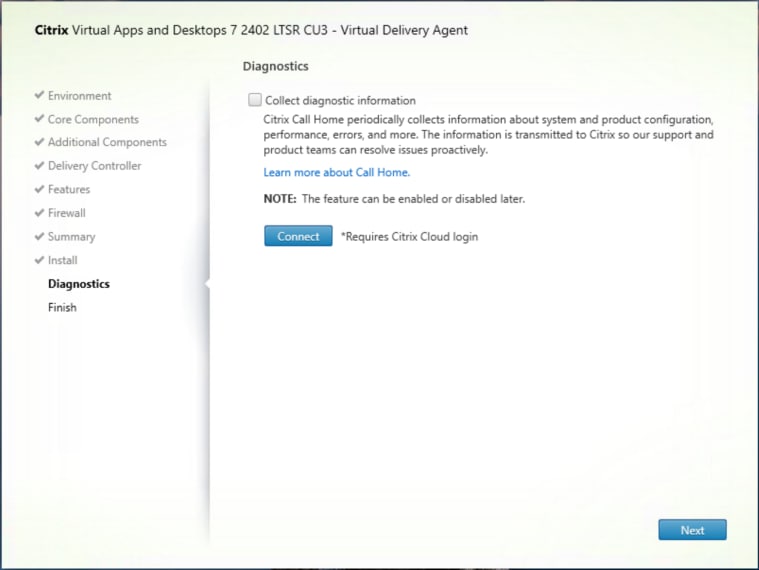759x570 pixels.
Task: Select the Install step in the sidebar
Action: click(62, 260)
